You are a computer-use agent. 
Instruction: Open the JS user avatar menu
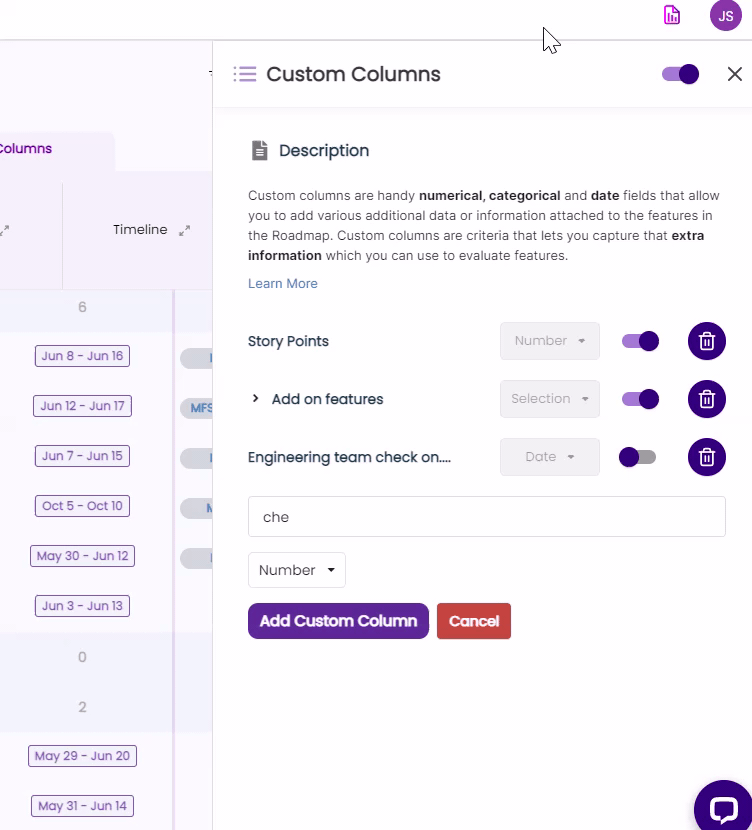coord(725,15)
